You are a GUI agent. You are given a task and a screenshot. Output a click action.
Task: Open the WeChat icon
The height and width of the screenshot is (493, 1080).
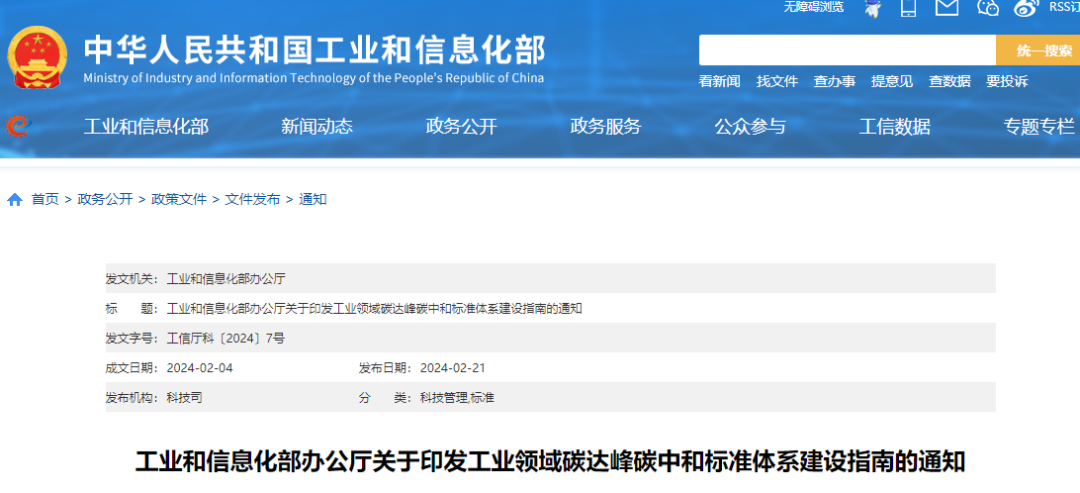pyautogui.click(x=988, y=8)
